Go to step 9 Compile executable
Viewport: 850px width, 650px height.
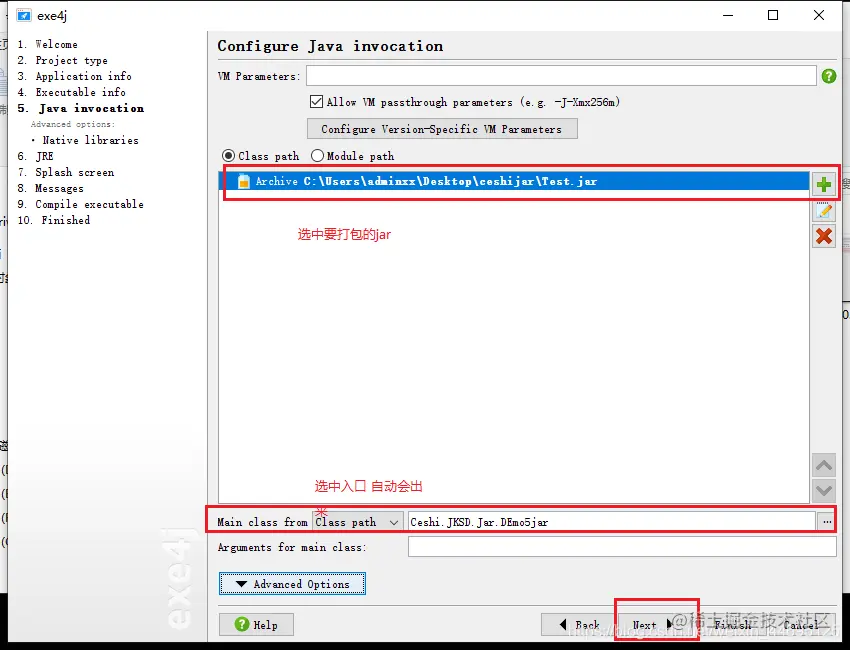[x=80, y=204]
